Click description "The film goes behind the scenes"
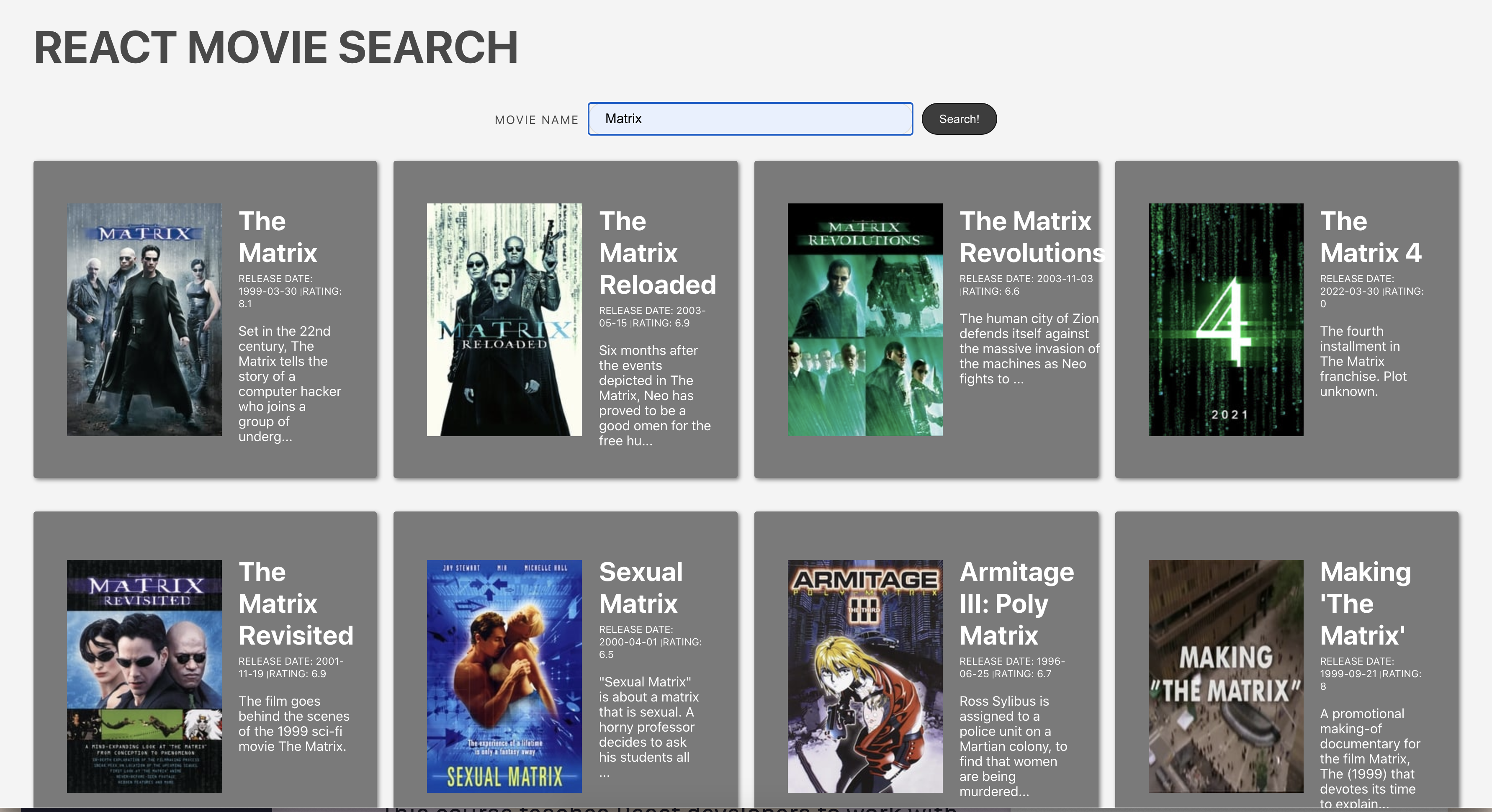 pyautogui.click(x=293, y=723)
